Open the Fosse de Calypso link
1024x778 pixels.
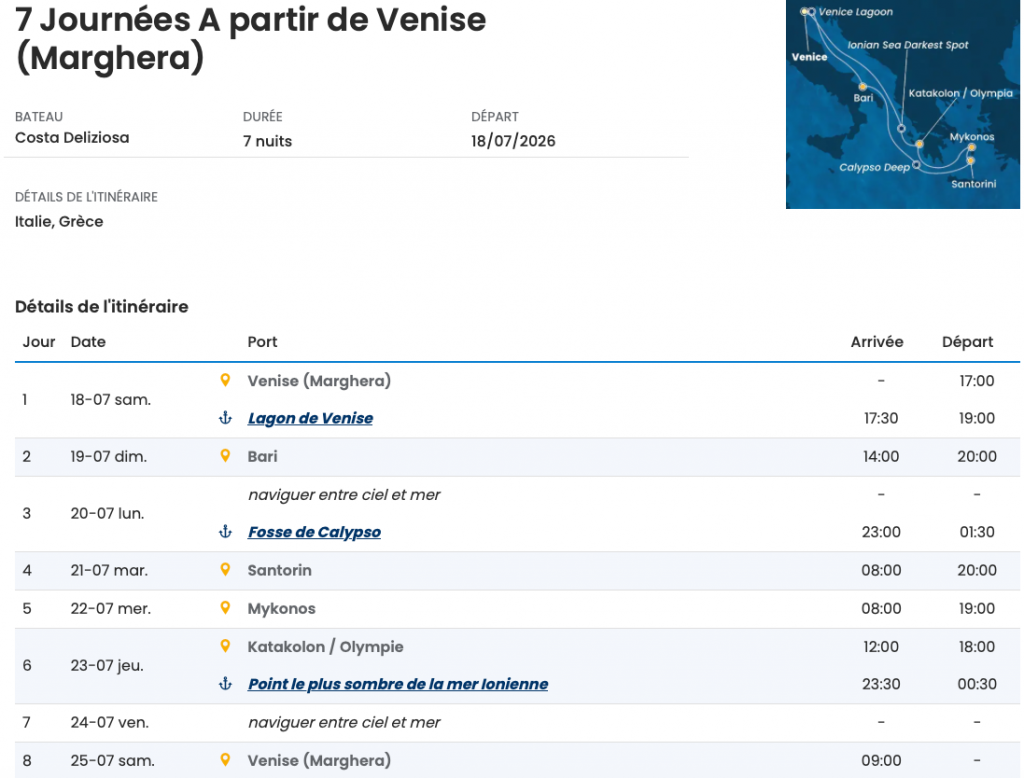click(x=314, y=532)
